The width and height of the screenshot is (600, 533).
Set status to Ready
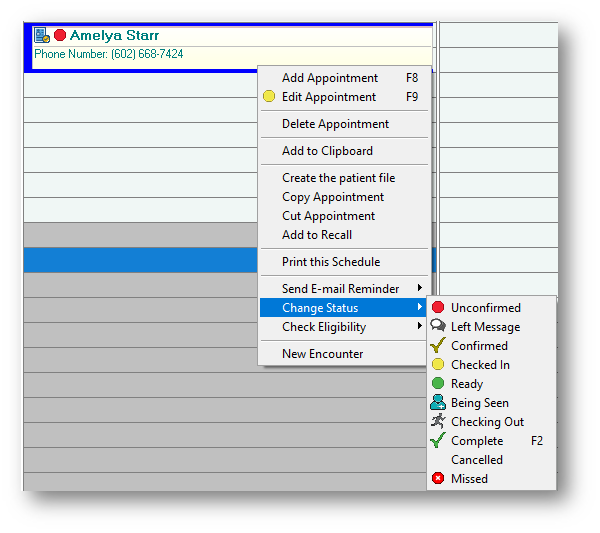[x=491, y=383]
